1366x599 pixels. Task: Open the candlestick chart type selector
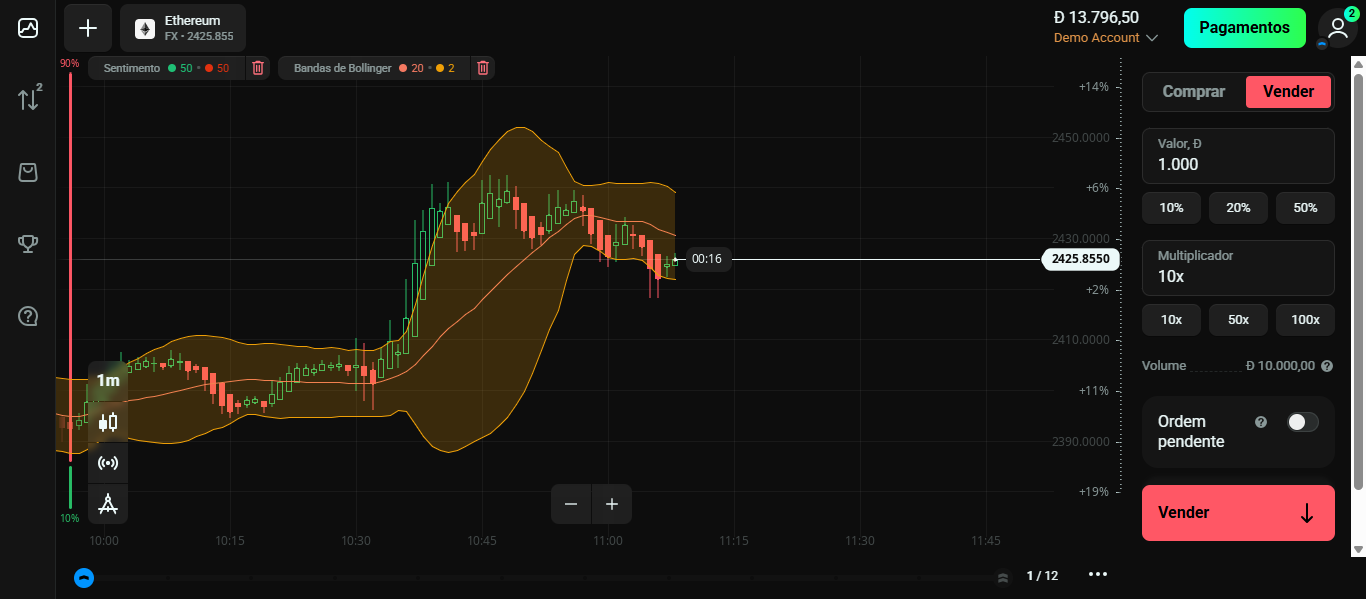point(108,422)
